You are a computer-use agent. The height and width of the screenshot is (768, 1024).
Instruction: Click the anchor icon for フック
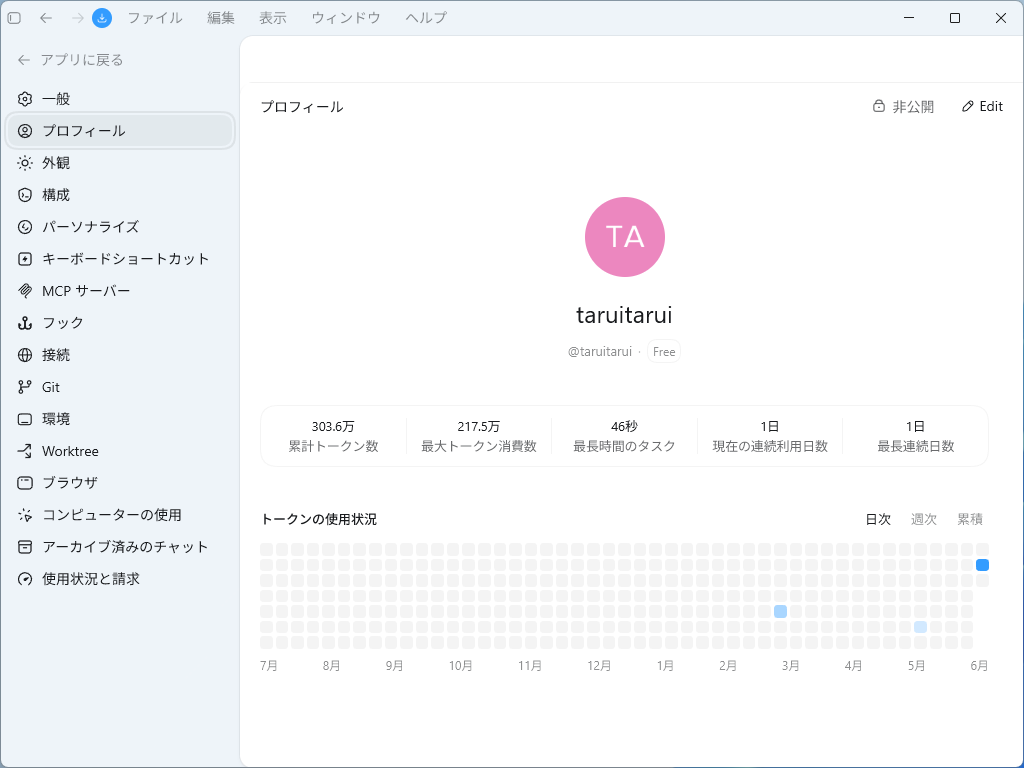point(25,323)
